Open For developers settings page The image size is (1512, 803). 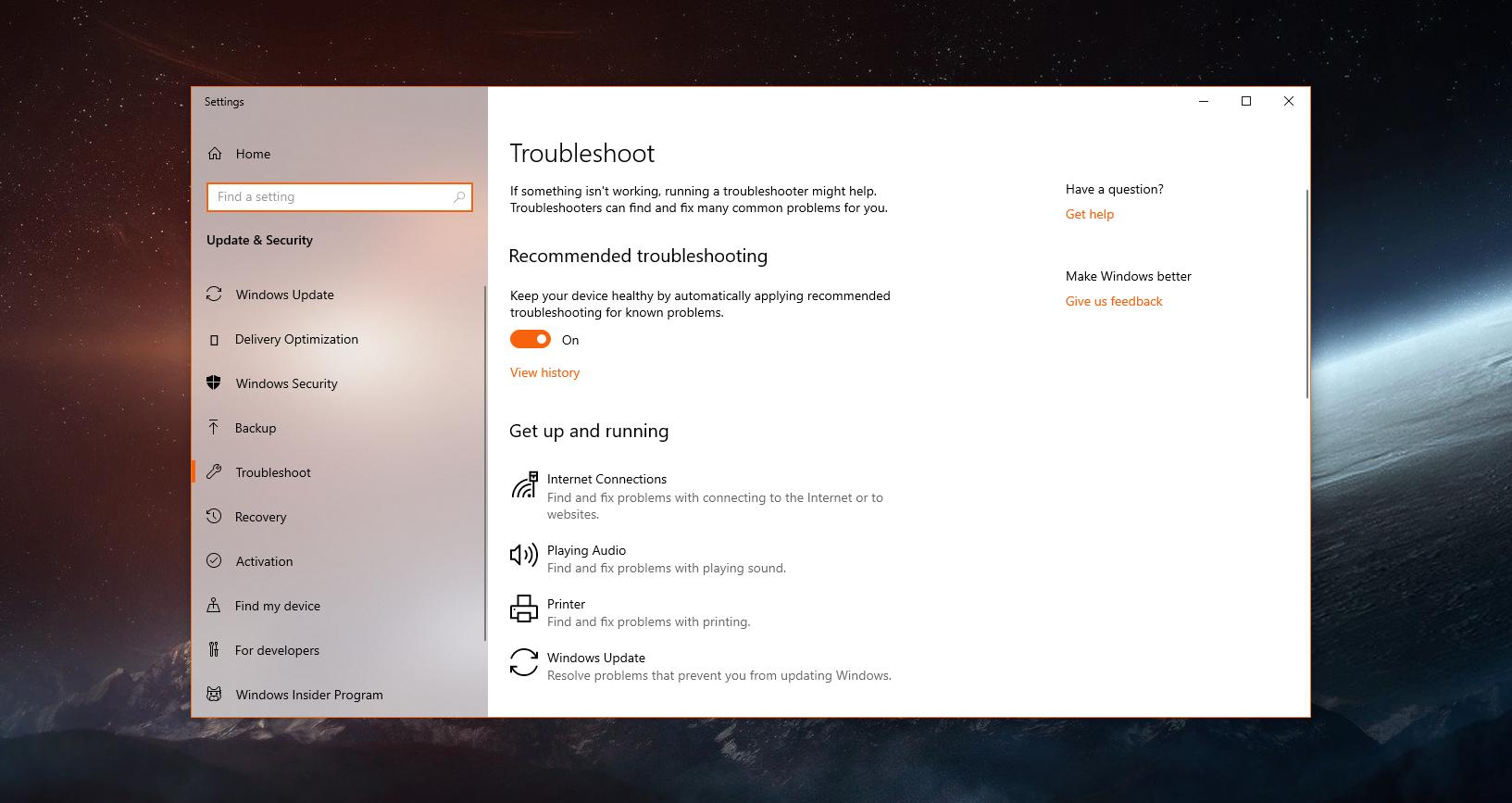[277, 650]
